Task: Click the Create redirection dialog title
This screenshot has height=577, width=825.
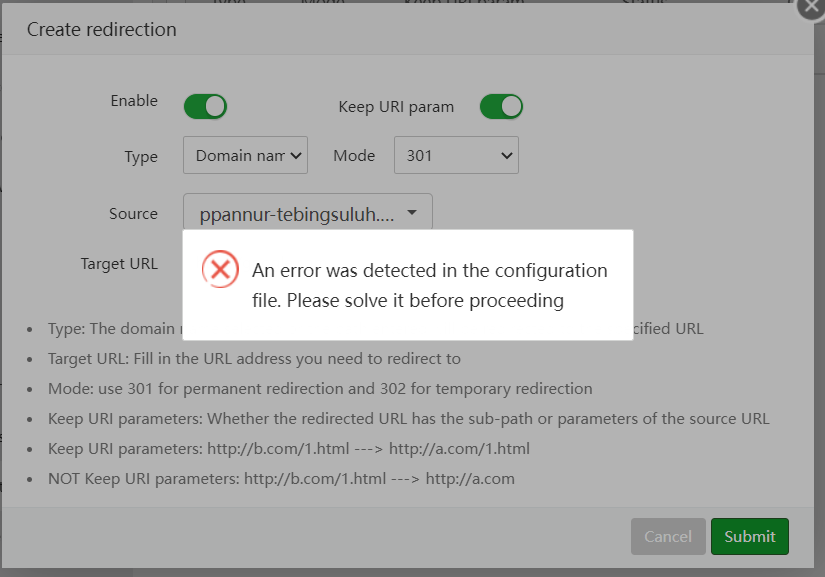Action: point(100,30)
